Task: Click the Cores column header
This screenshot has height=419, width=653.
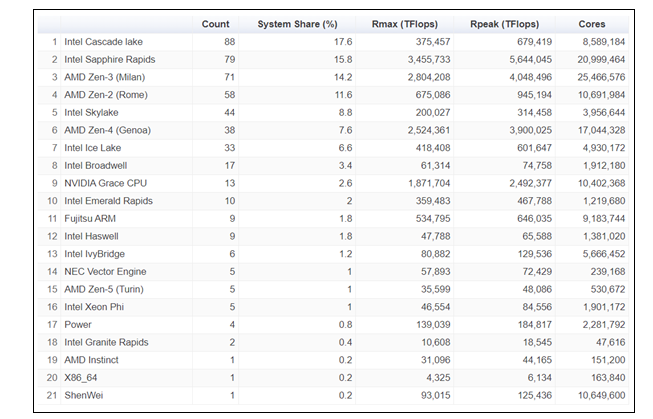Action: (x=591, y=24)
